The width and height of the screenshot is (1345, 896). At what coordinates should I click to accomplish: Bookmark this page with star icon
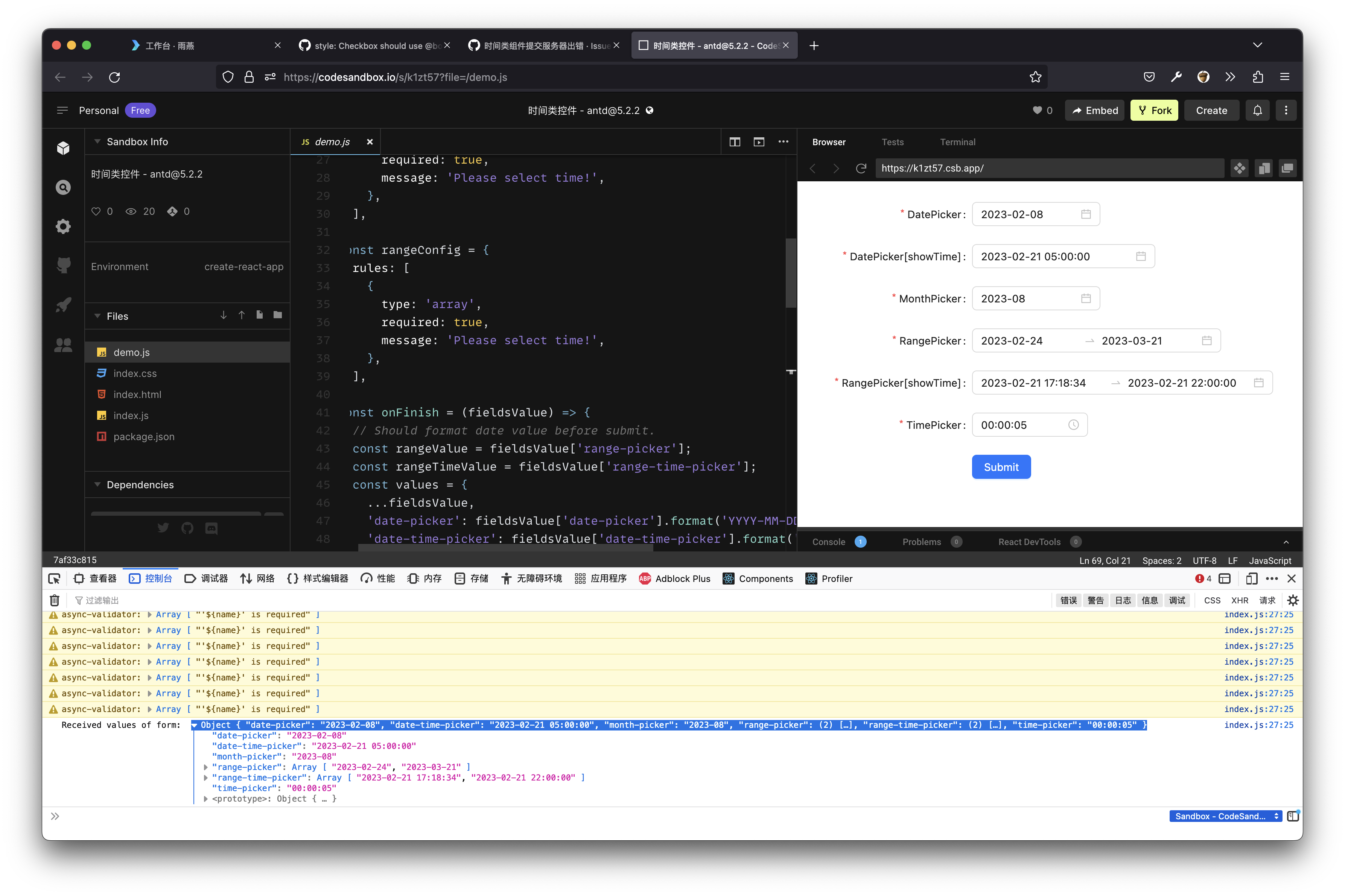(x=1035, y=77)
